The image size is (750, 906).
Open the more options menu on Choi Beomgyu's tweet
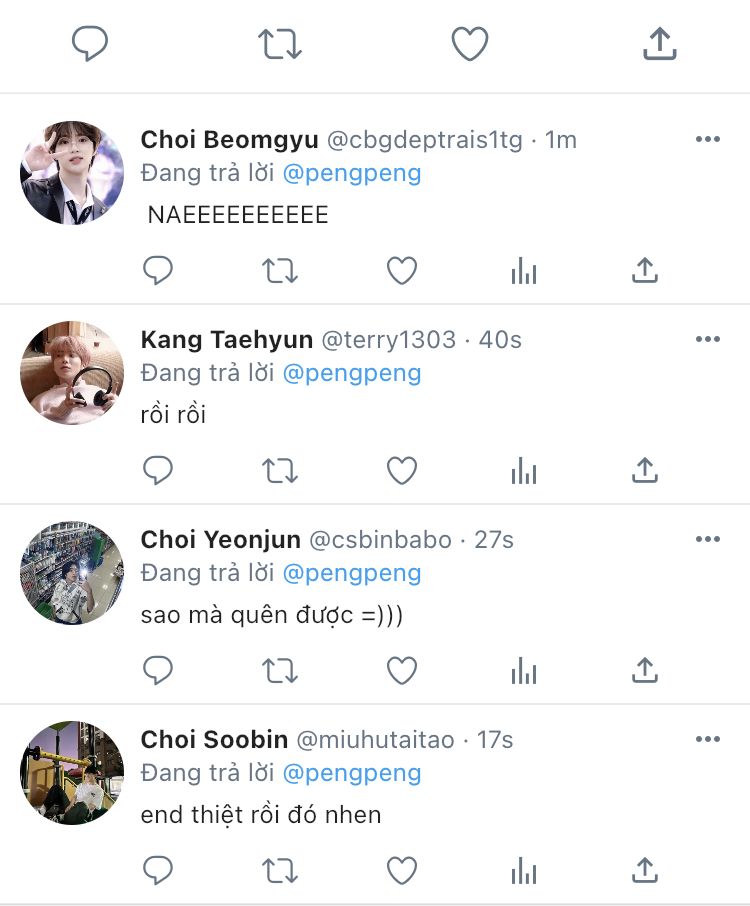pos(708,140)
